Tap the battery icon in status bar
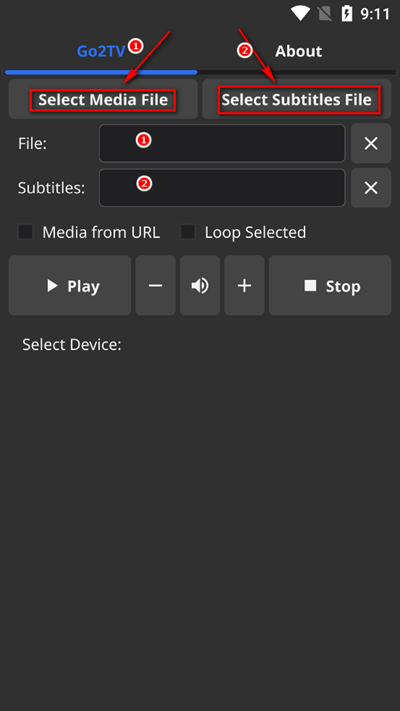Viewport: 400px width, 711px height. [x=347, y=14]
